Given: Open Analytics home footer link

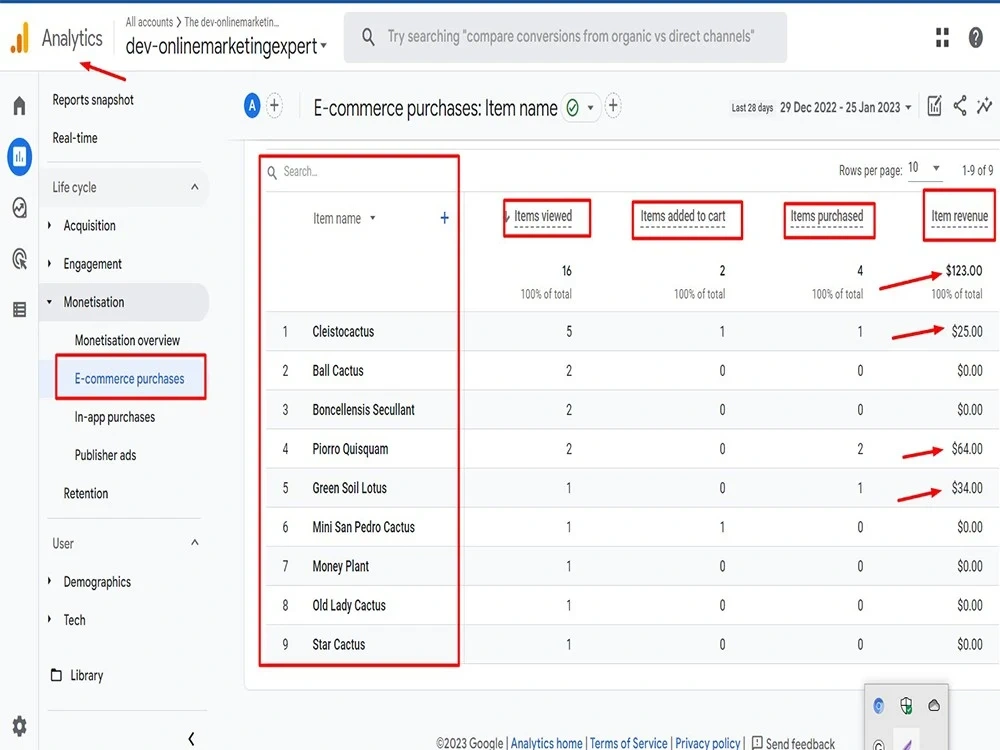Looking at the screenshot, I should tap(547, 743).
